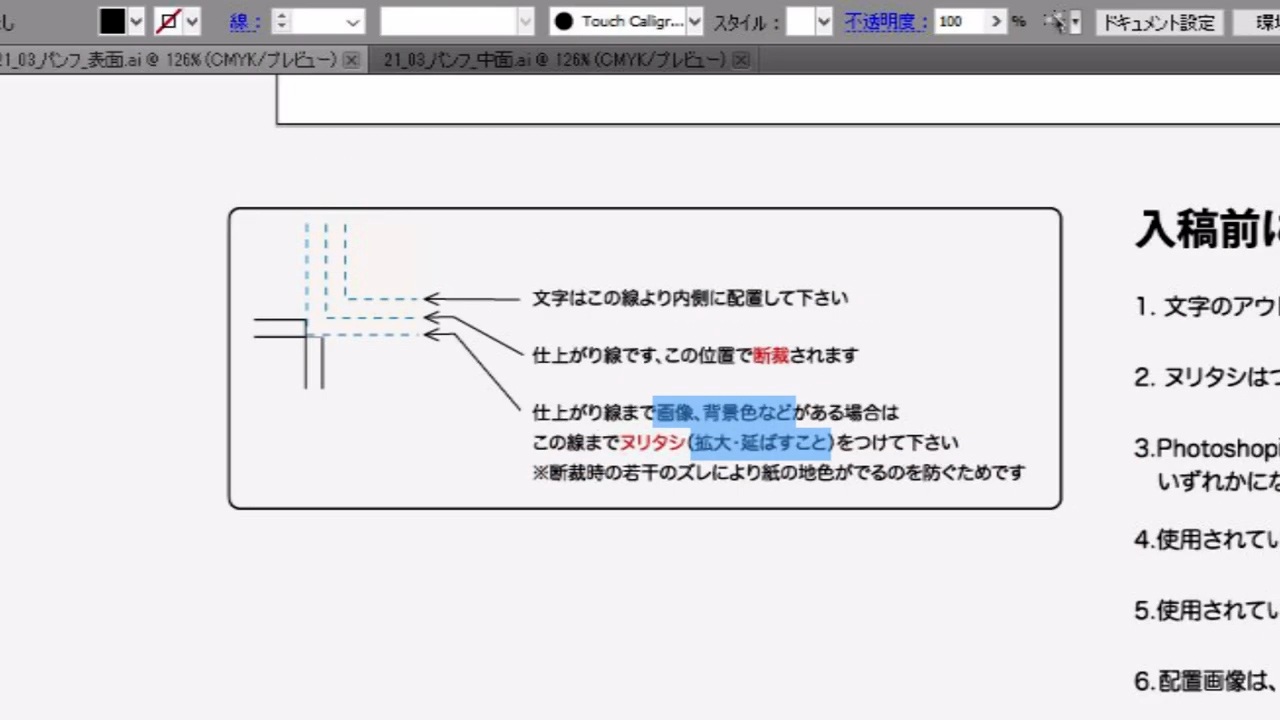Close the 21_03_パンフ_表面.ai document tab

351,61
